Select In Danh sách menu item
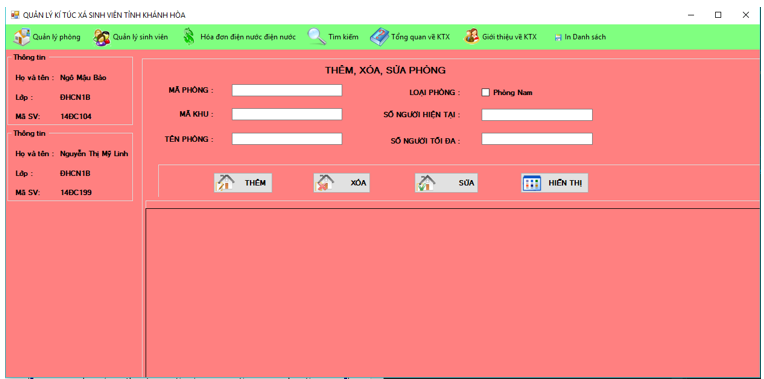Image resolution: width=764 pixels, height=379 pixels. [x=580, y=37]
